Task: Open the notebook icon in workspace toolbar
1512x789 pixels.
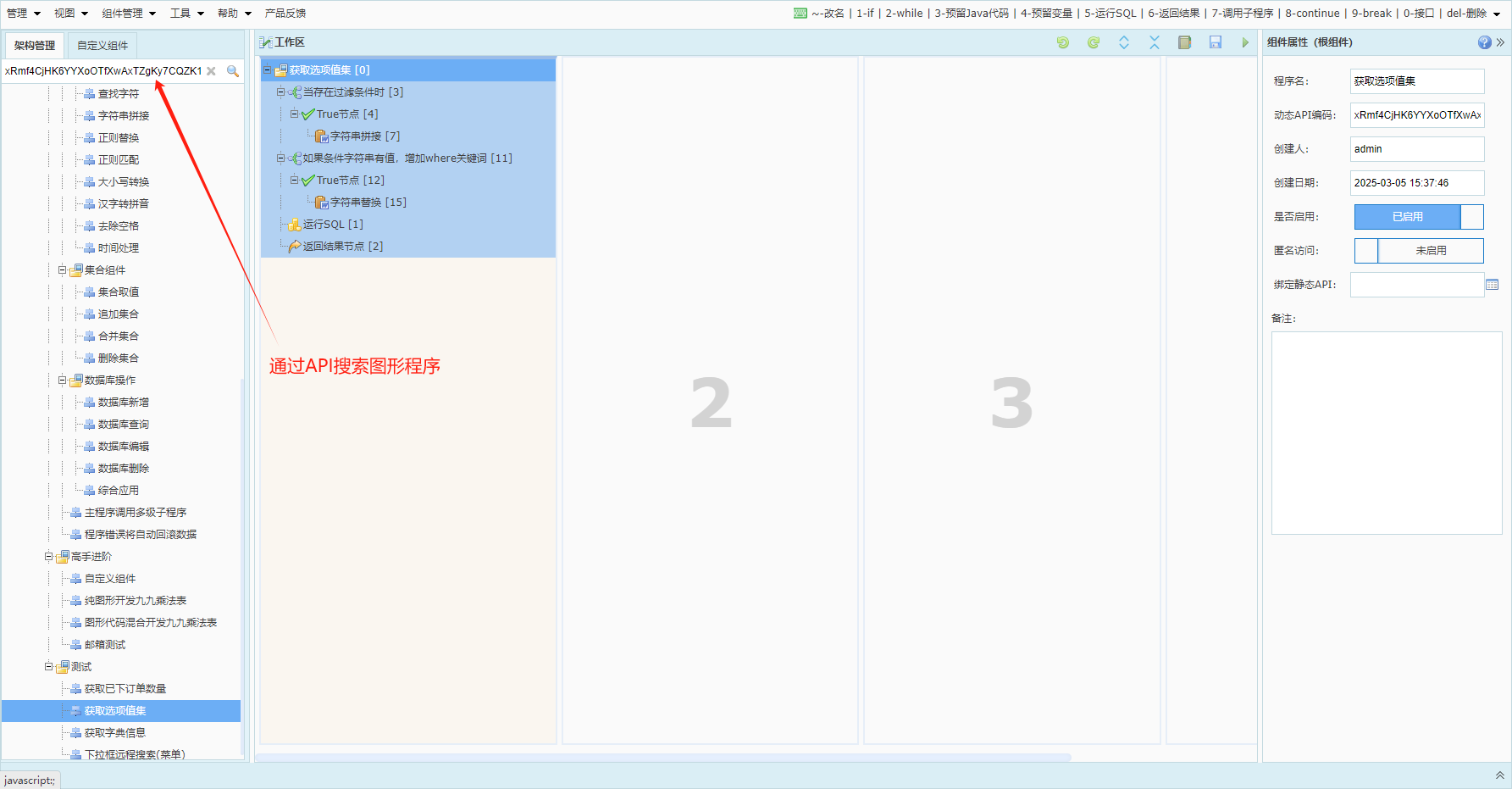Action: pyautogui.click(x=1185, y=42)
